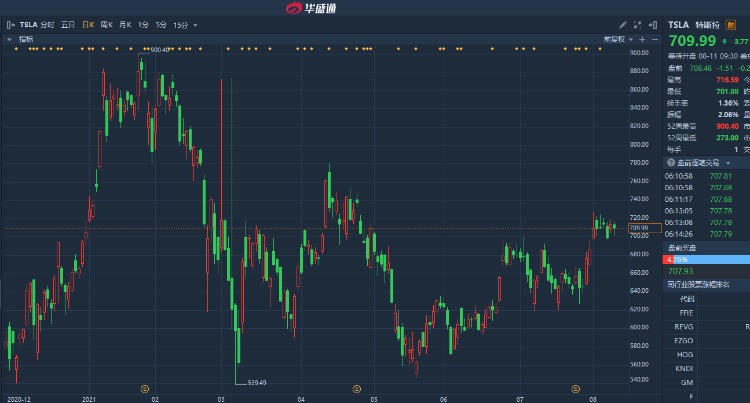Click the 同行业股票涨幅排名 section header

pos(698,284)
